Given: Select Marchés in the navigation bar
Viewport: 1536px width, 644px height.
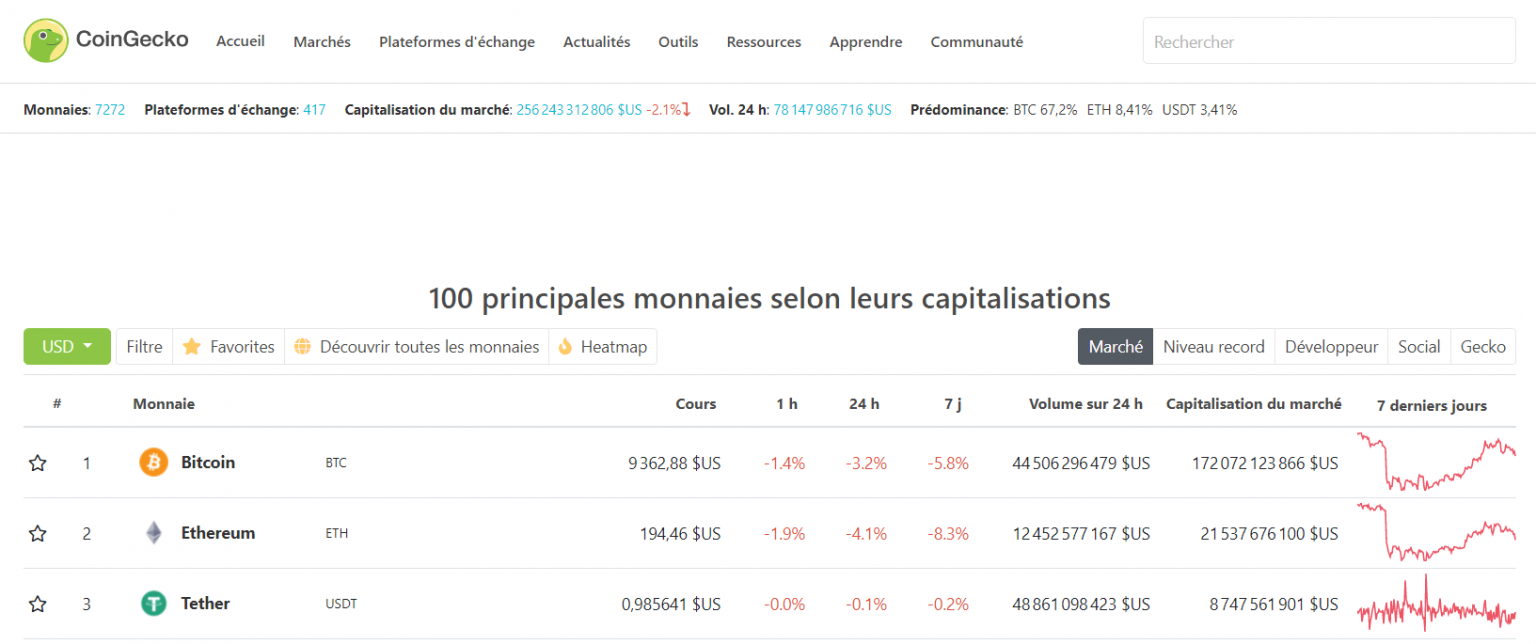Looking at the screenshot, I should [321, 42].
